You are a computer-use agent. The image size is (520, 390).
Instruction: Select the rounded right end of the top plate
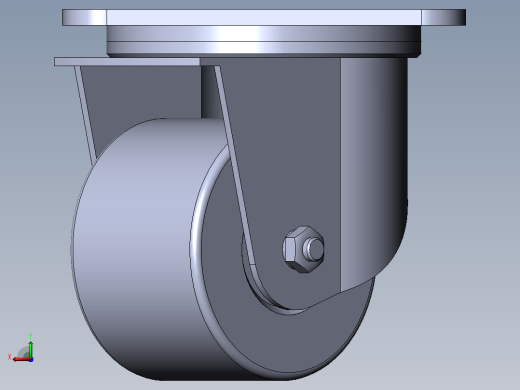[x=444, y=17]
